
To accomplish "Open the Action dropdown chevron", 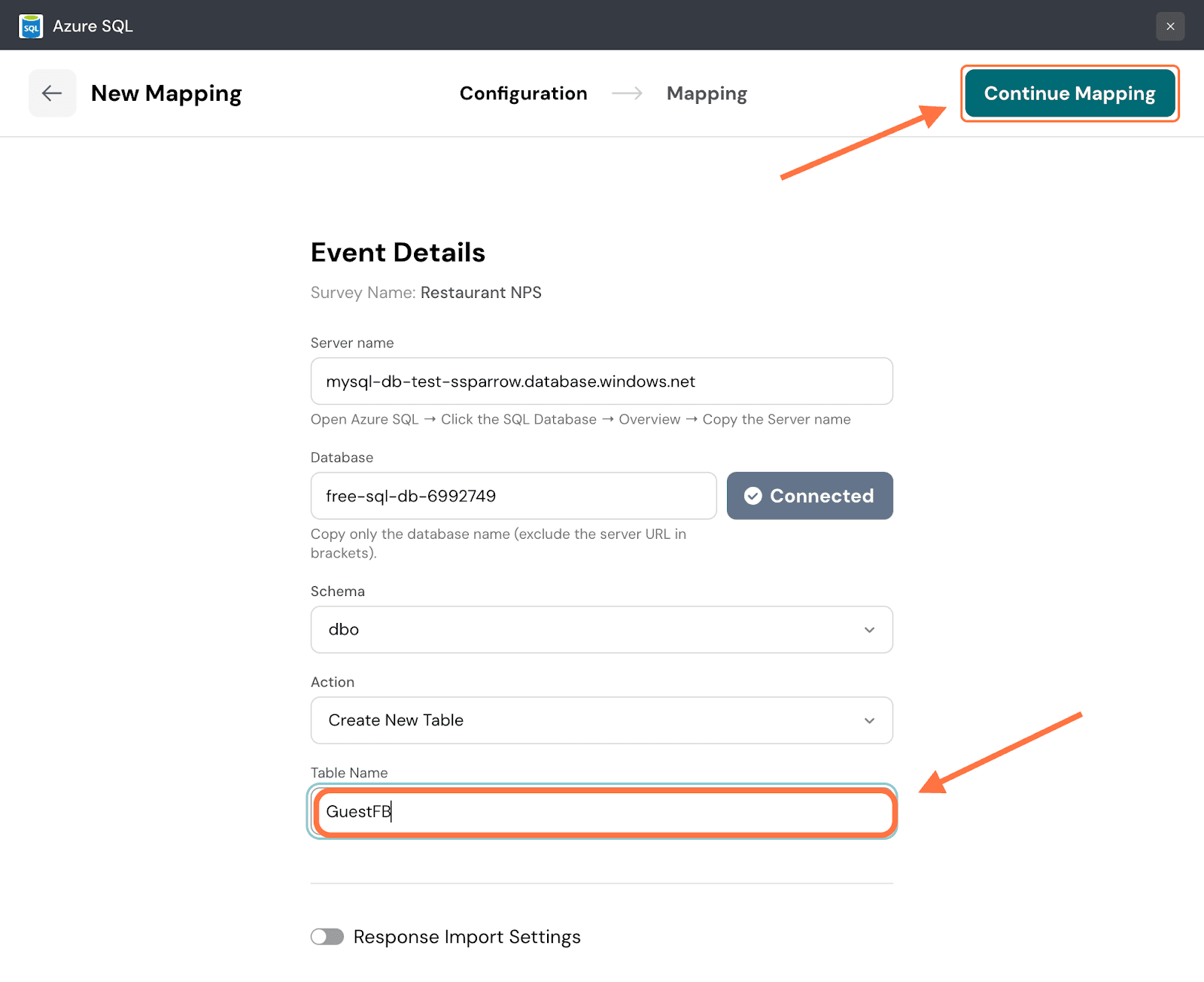I will tap(869, 721).
